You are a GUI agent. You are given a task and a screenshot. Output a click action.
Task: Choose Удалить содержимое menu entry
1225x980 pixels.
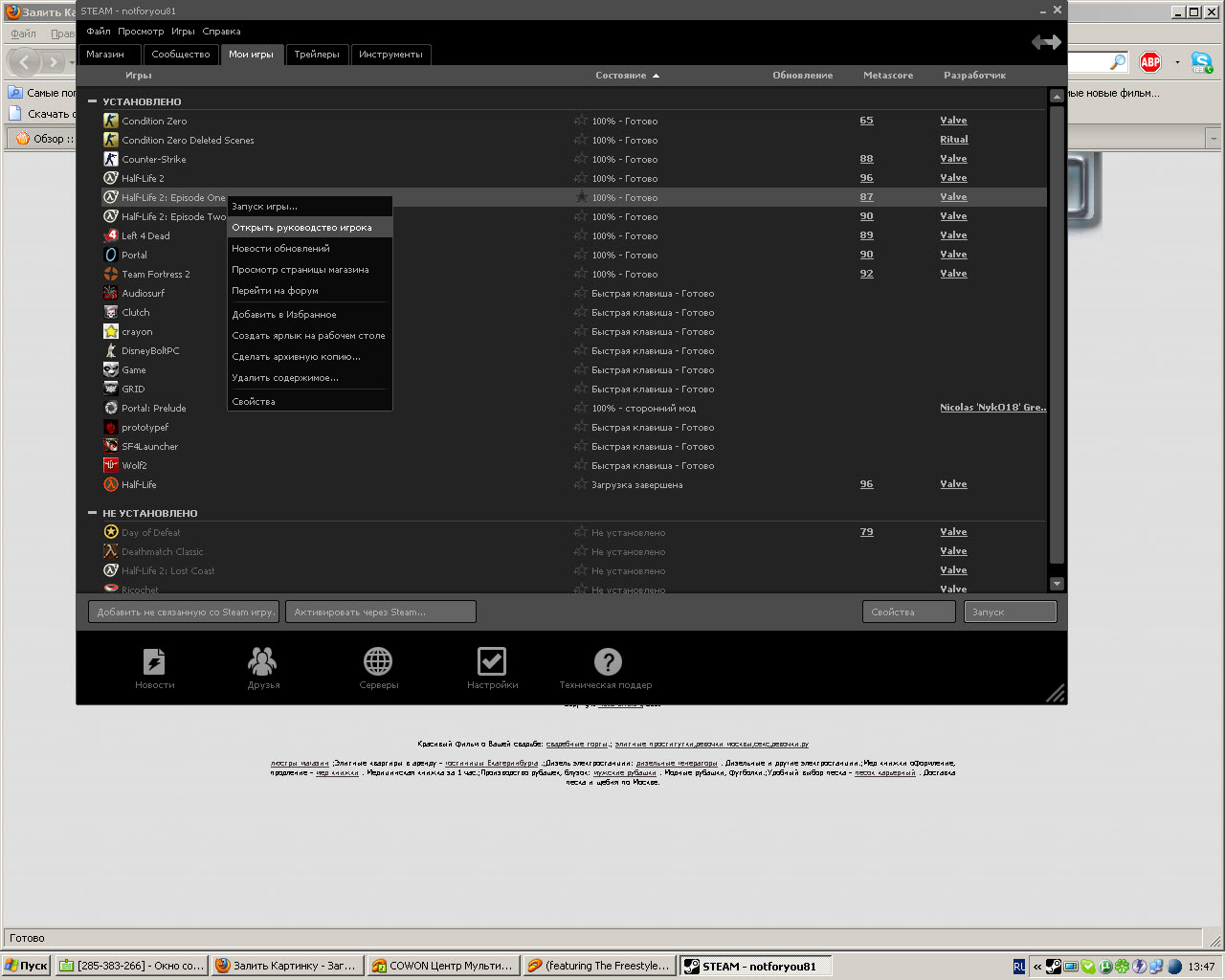point(310,377)
